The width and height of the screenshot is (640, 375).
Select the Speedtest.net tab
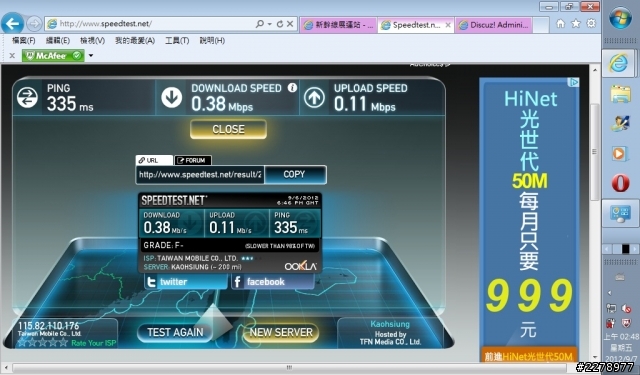(411, 25)
